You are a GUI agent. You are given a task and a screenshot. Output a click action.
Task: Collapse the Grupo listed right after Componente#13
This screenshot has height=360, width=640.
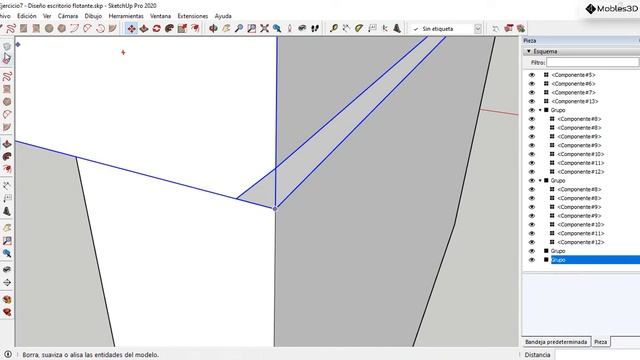tap(540, 110)
